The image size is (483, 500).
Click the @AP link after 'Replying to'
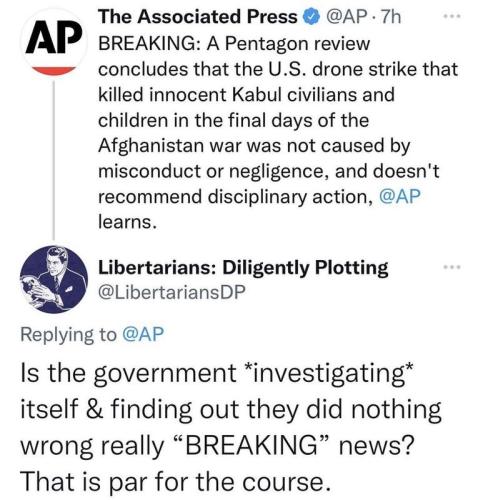point(143,334)
